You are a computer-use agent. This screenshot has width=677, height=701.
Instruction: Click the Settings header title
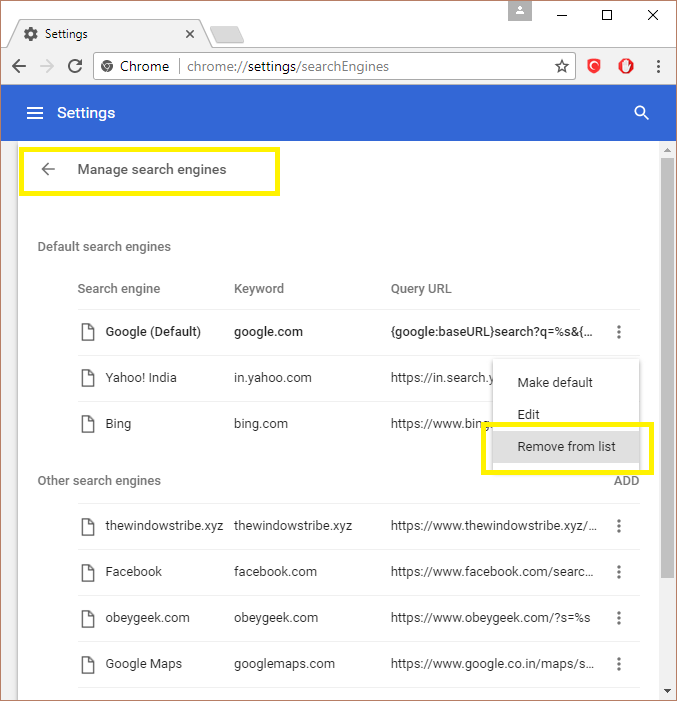click(x=86, y=113)
